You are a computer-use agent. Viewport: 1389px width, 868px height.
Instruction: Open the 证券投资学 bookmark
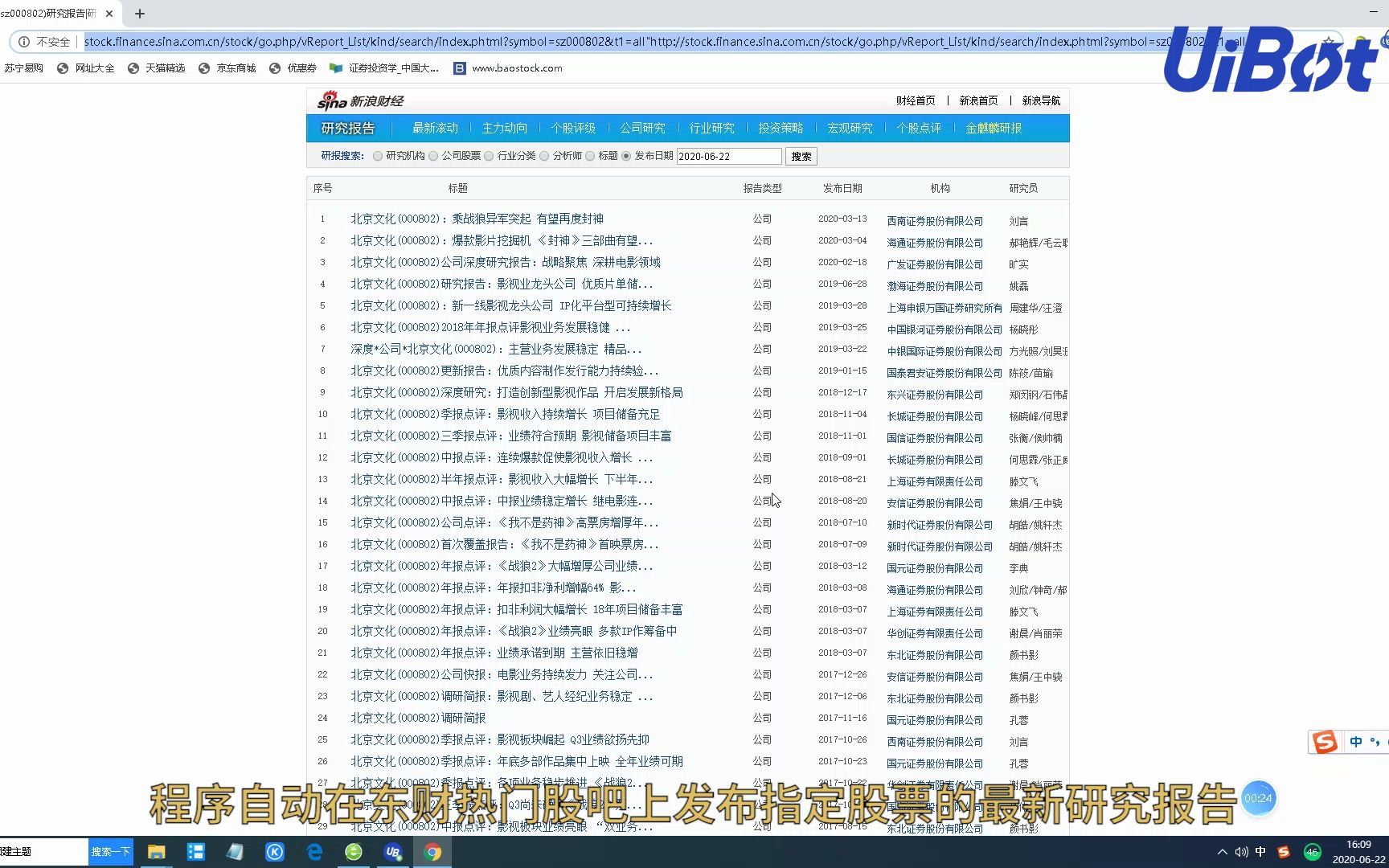384,68
